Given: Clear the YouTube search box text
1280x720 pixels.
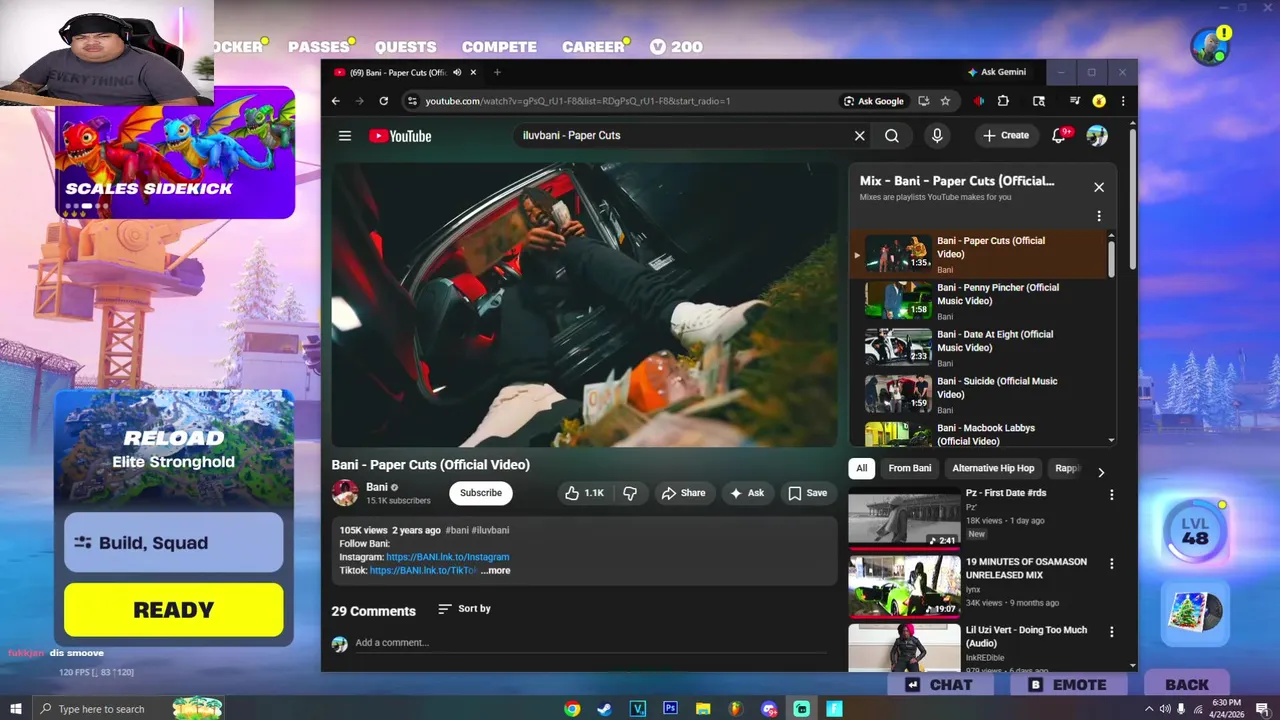Looking at the screenshot, I should click(859, 136).
